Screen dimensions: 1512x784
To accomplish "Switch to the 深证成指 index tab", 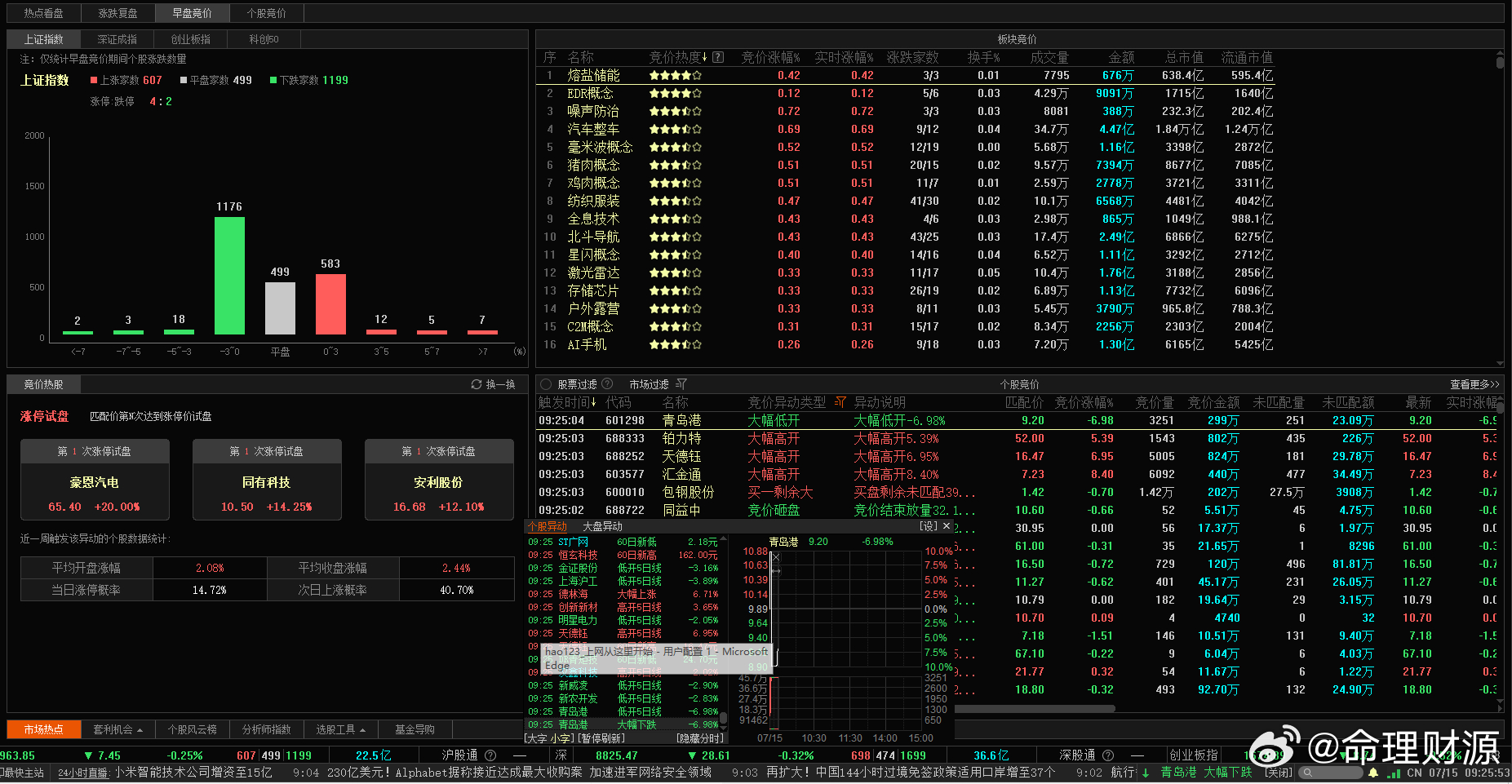I will (118, 39).
